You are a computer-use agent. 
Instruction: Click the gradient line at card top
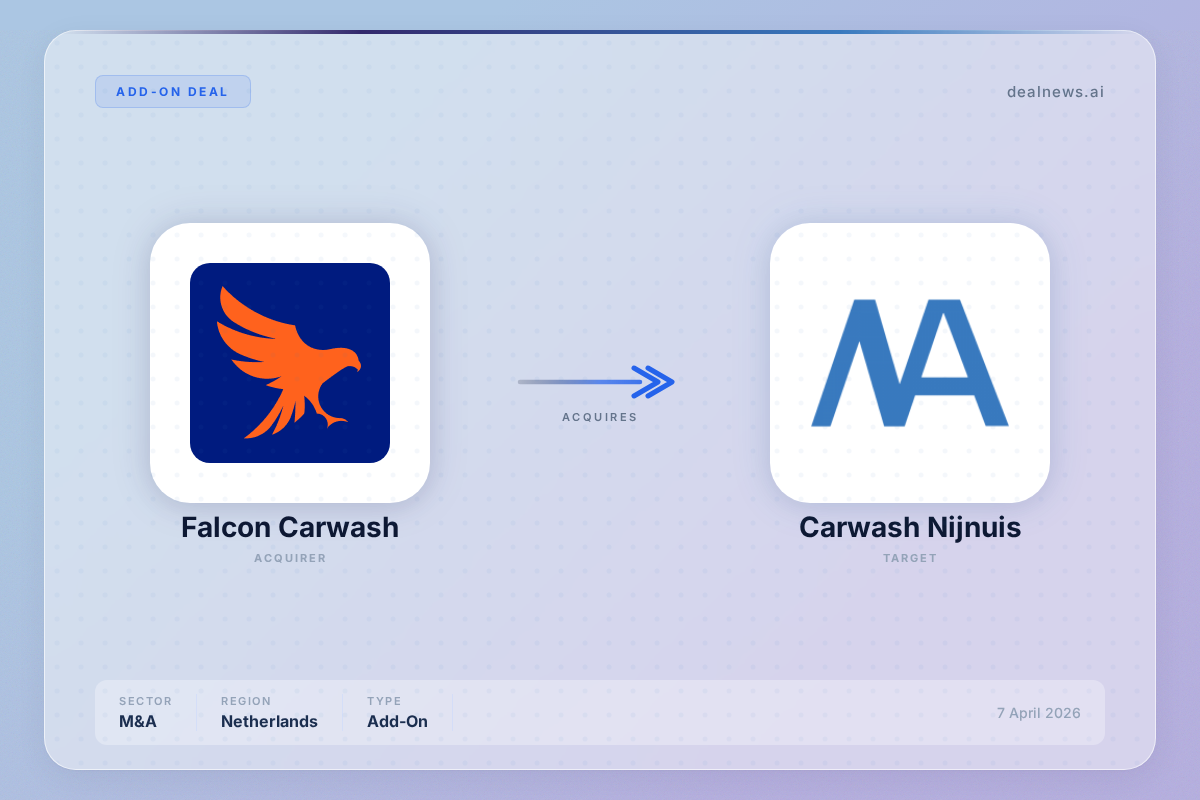click(600, 32)
